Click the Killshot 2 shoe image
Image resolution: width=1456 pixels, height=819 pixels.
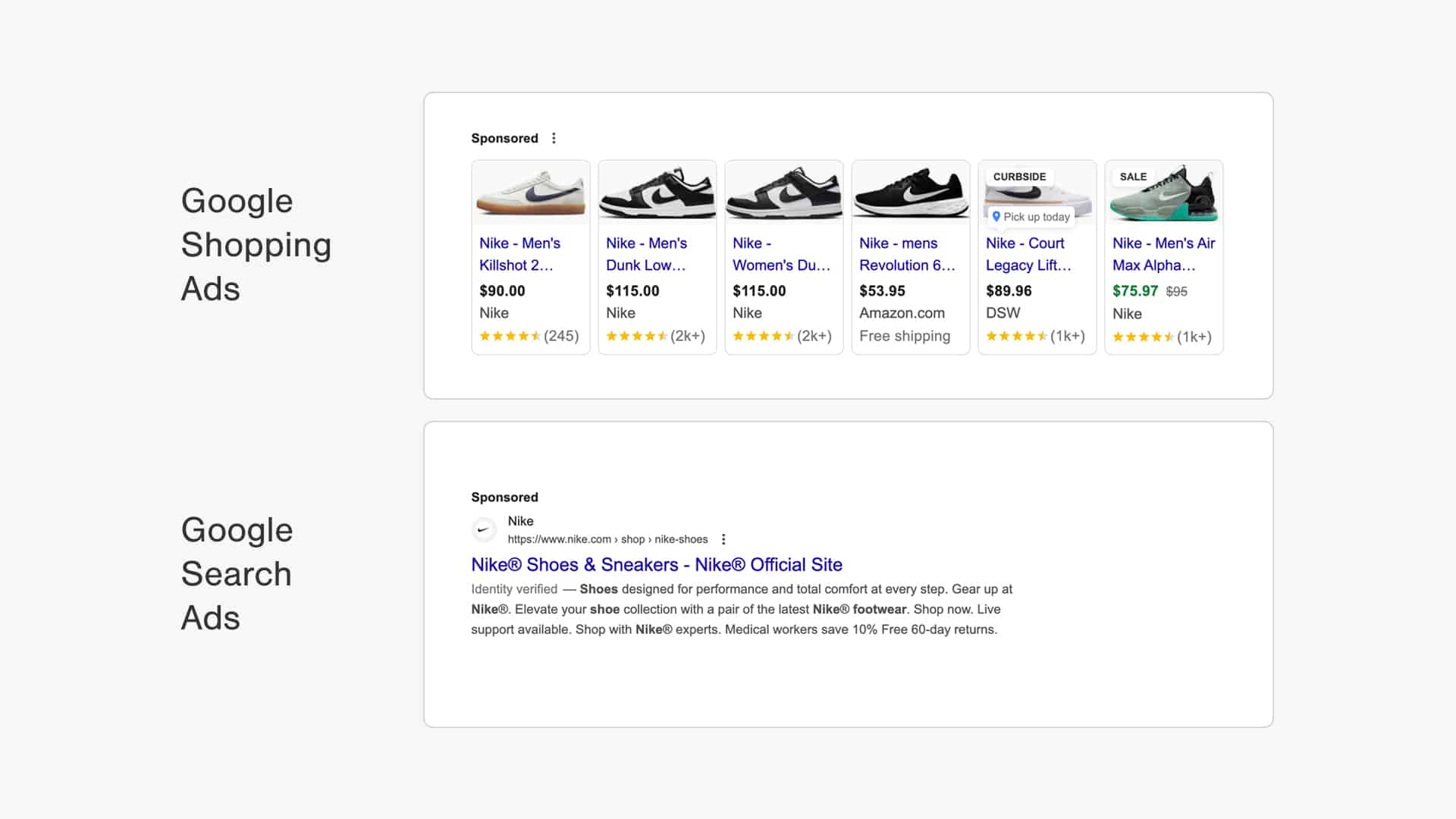pyautogui.click(x=531, y=193)
